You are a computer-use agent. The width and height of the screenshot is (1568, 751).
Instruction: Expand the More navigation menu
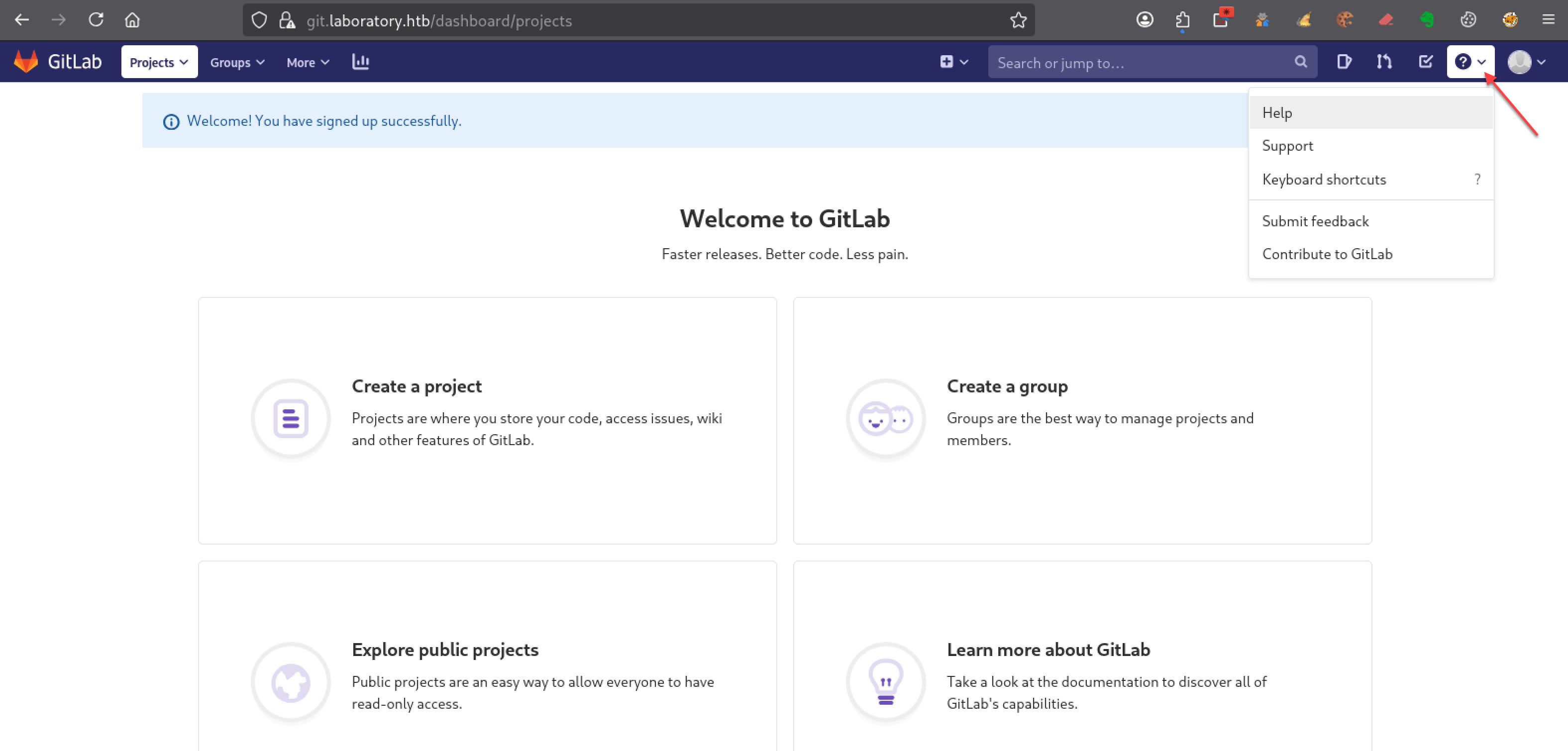tap(308, 62)
